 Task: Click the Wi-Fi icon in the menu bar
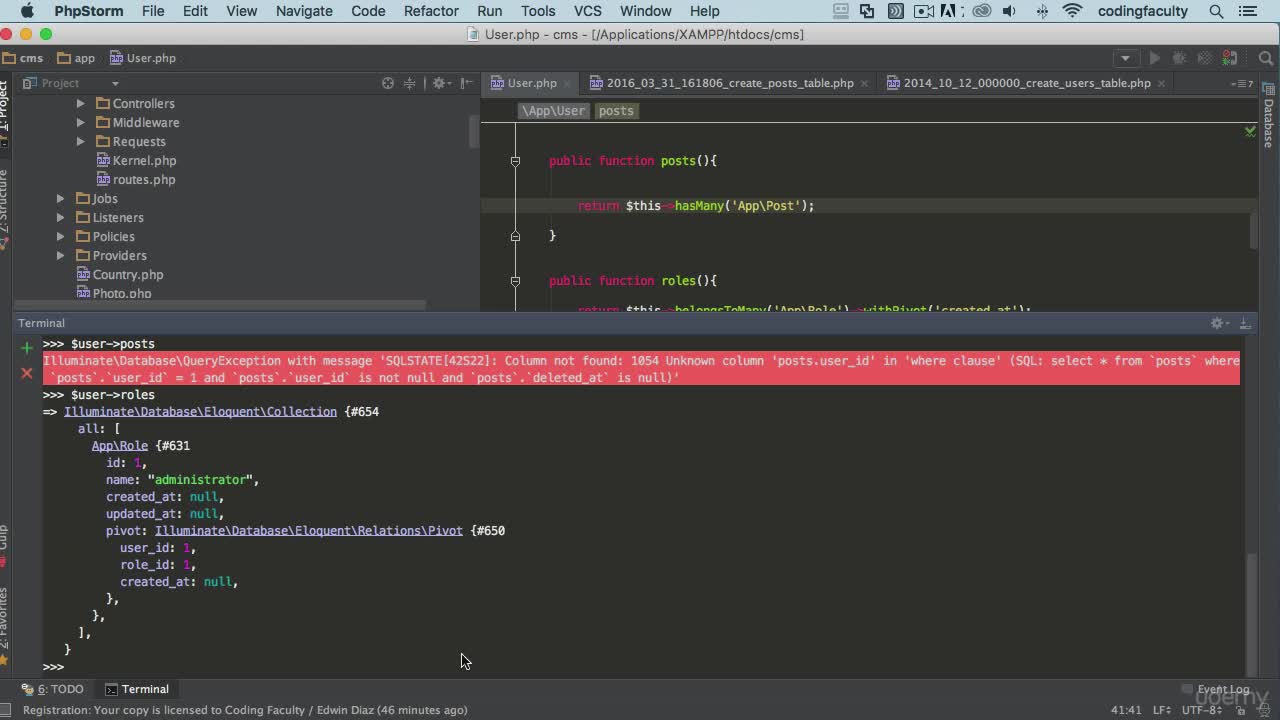point(1073,11)
